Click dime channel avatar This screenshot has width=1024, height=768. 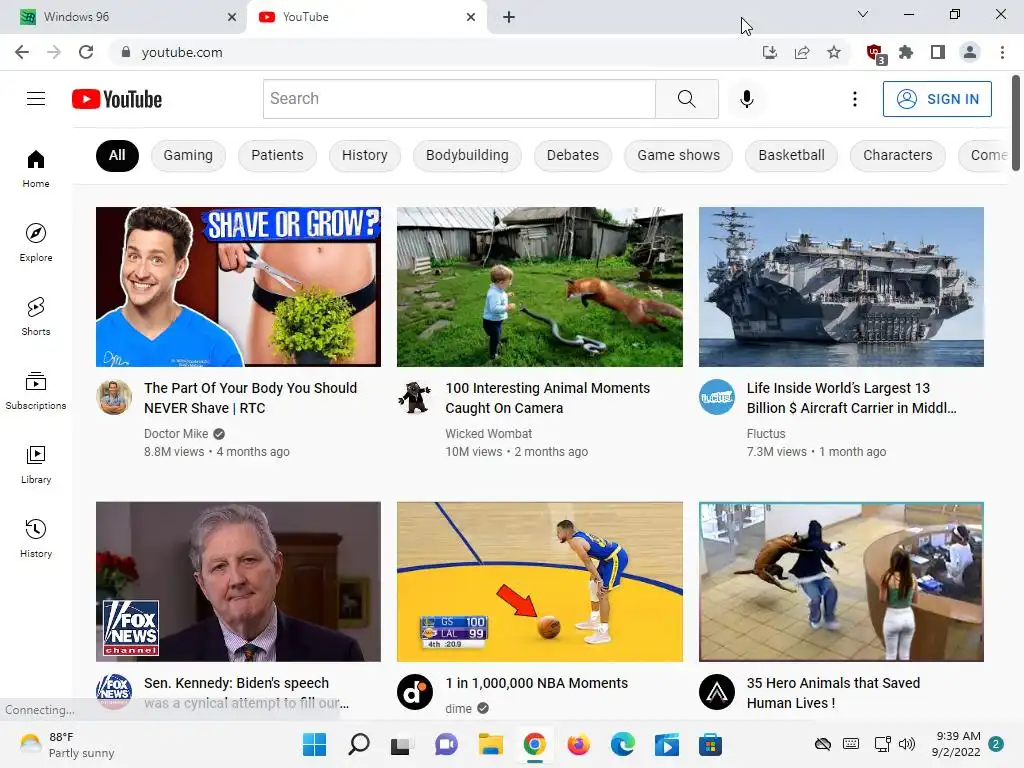pos(415,692)
